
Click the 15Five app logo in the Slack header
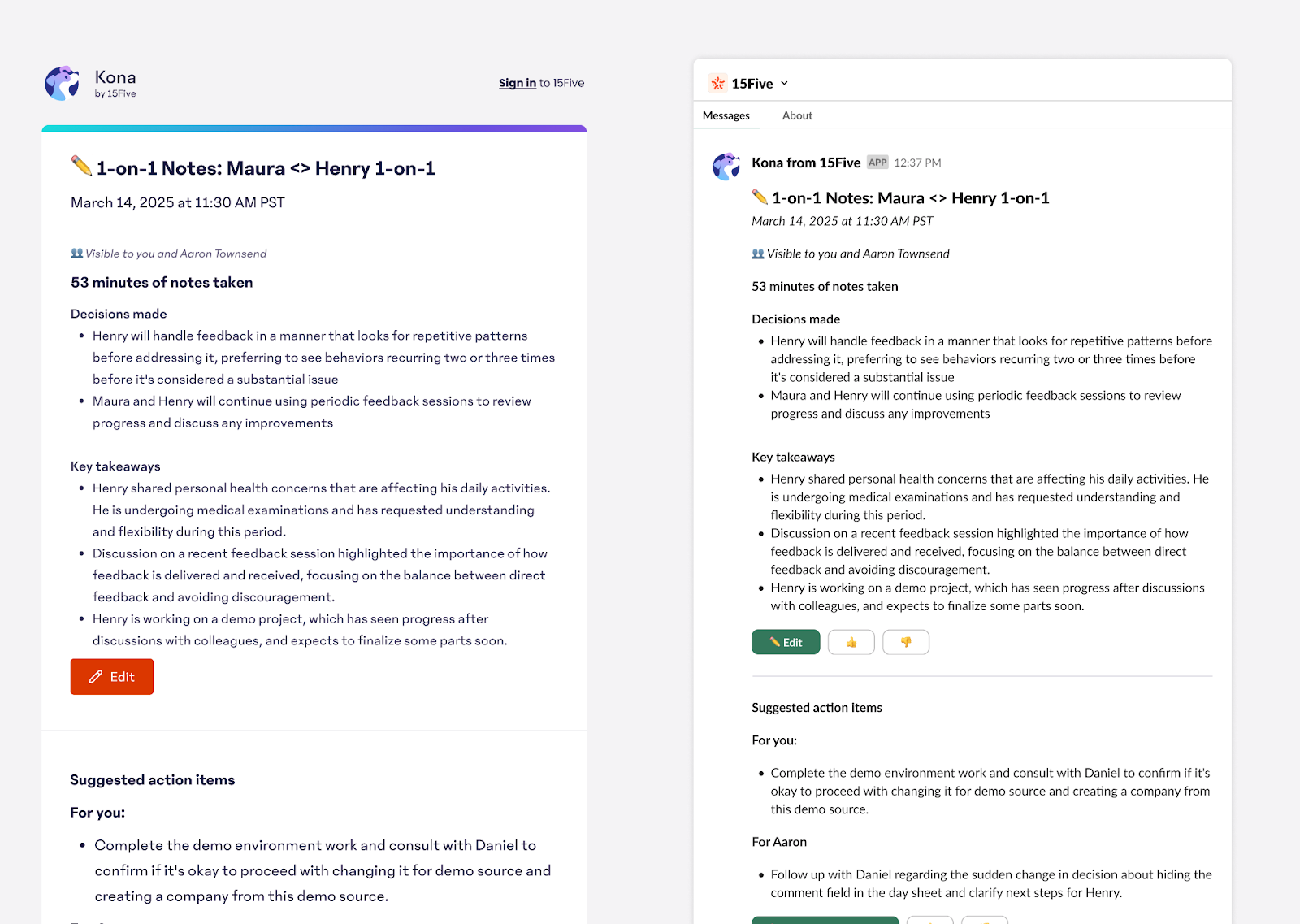pyautogui.click(x=718, y=83)
